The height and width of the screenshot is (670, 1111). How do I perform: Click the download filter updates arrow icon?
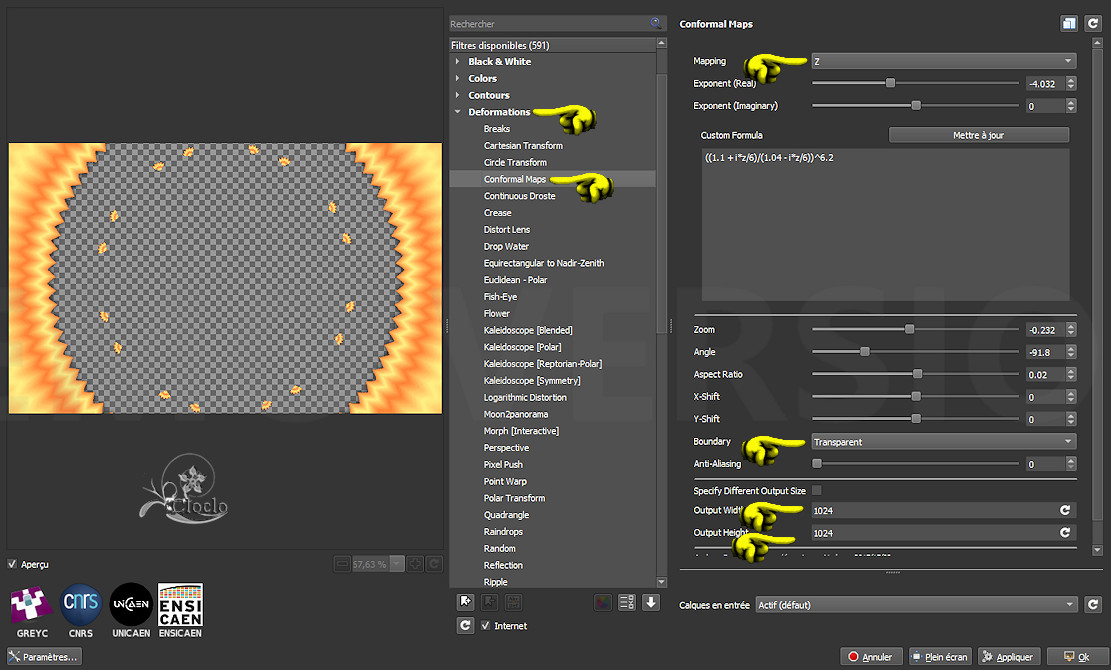651,602
